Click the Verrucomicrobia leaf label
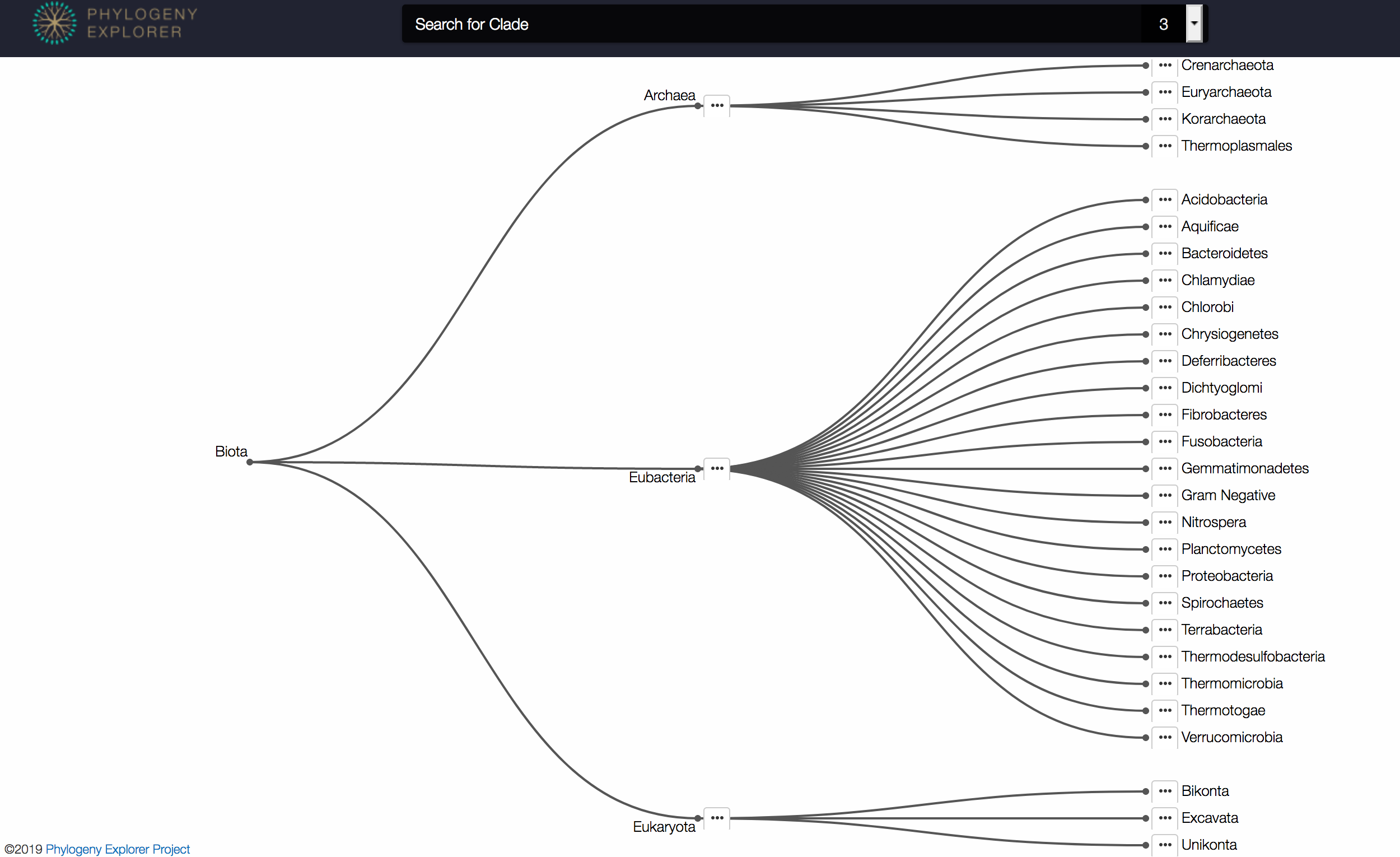The image size is (1400, 857). [1232, 738]
